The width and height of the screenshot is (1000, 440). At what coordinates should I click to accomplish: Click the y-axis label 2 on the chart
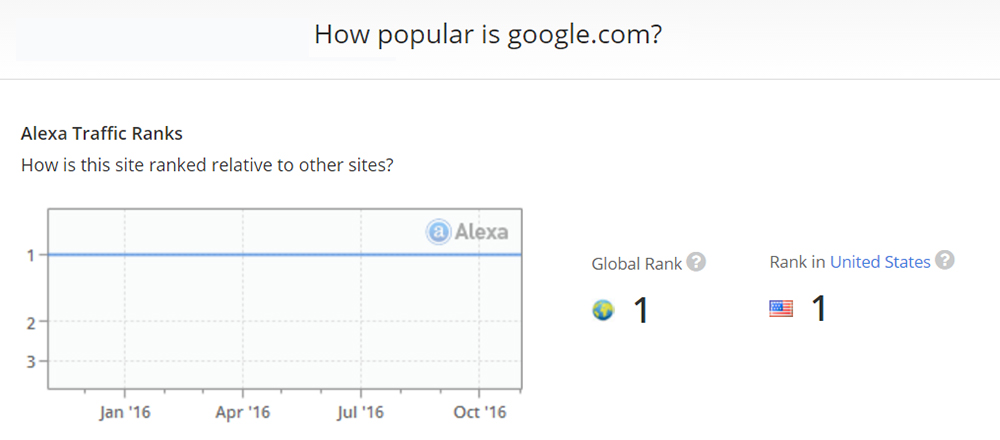pos(31,322)
